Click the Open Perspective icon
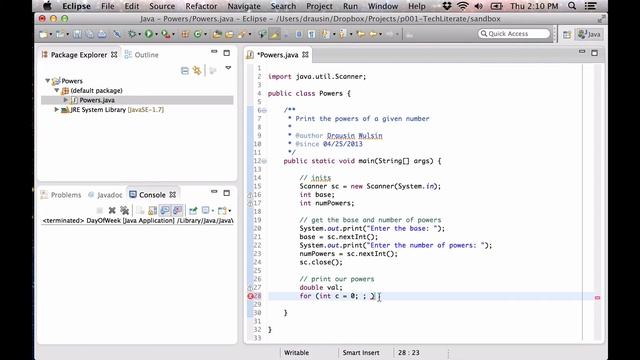The width and height of the screenshot is (640, 360). tap(567, 34)
